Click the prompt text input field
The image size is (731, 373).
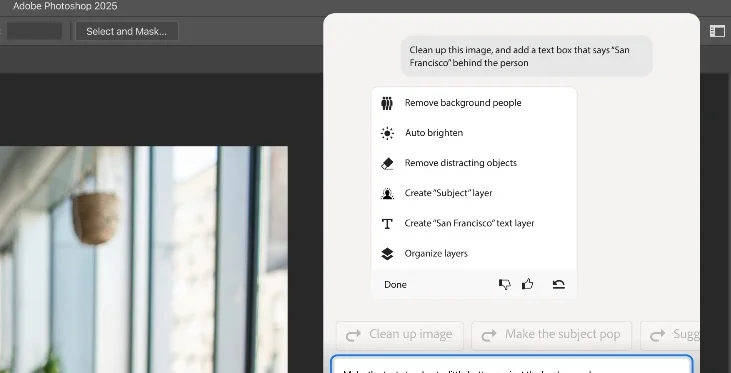tap(512, 365)
